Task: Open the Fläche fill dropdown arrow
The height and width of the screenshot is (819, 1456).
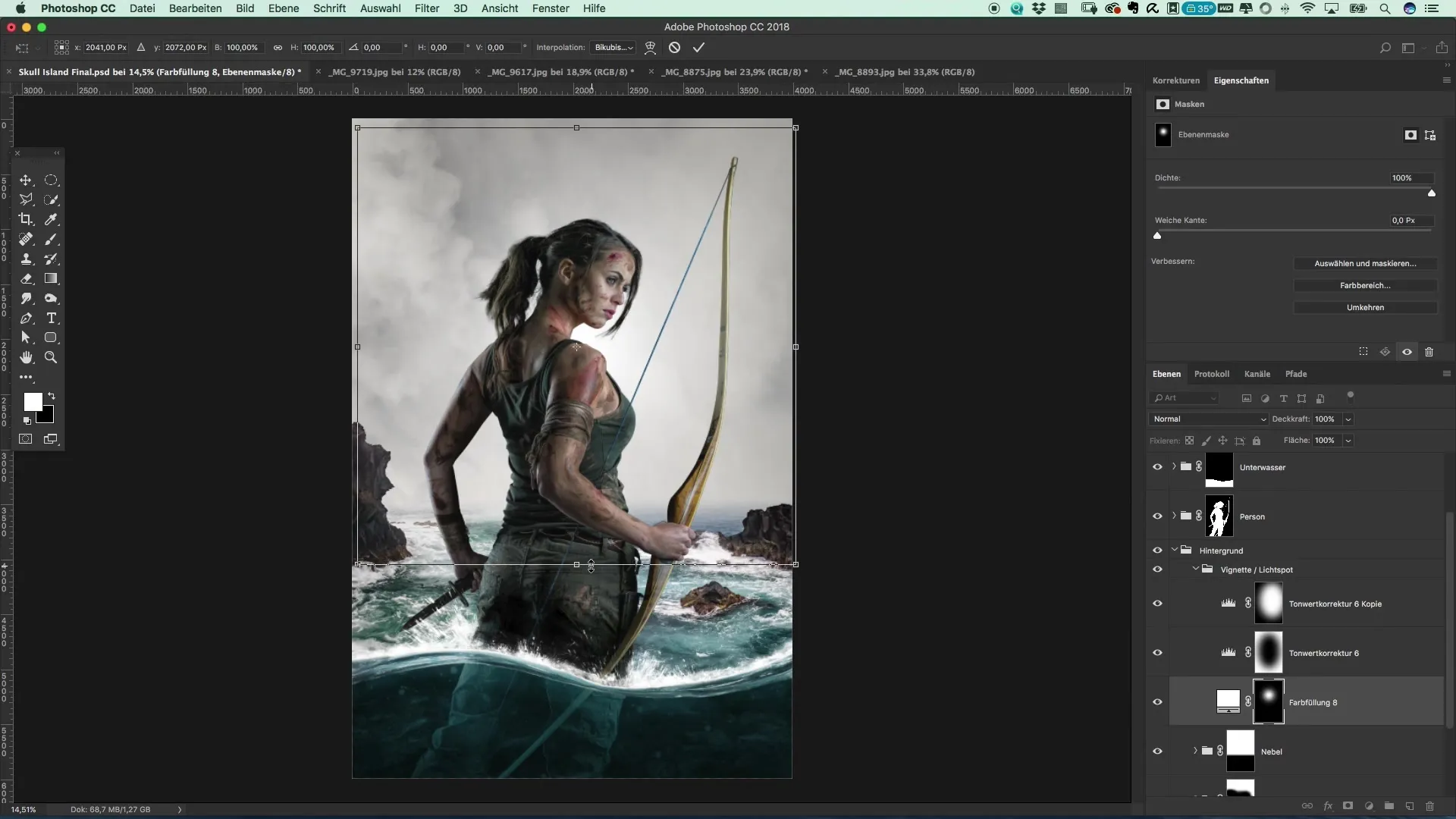Action: [1348, 441]
